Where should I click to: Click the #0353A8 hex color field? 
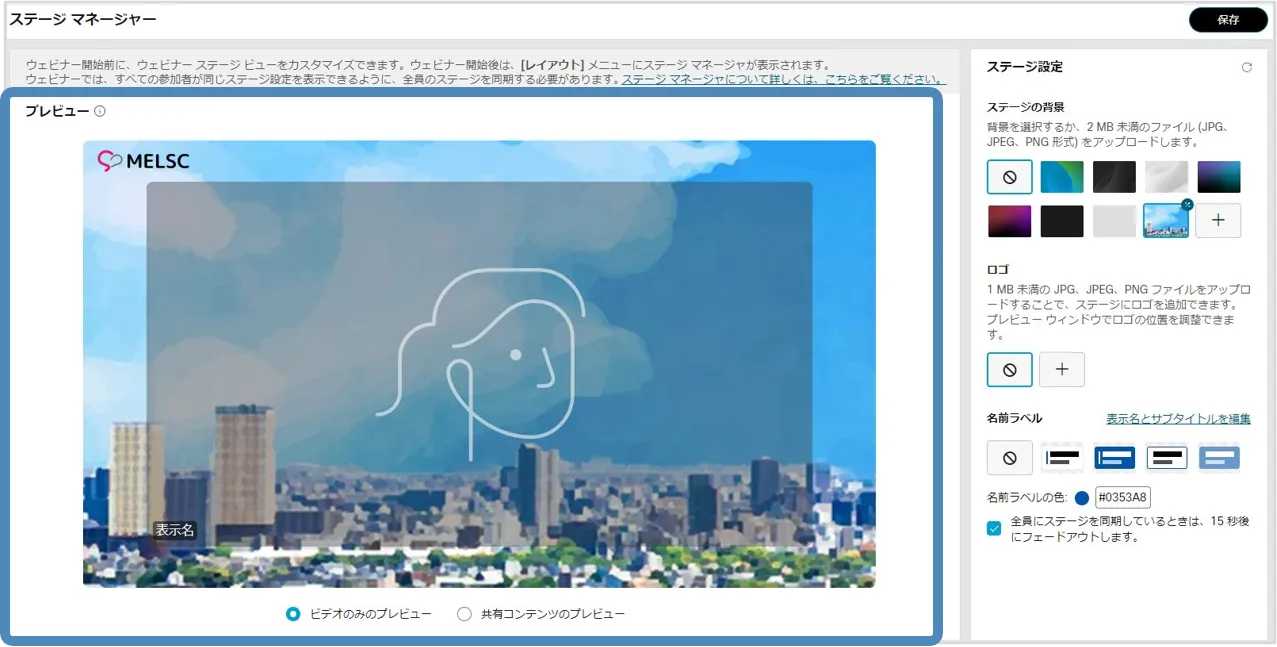point(1123,497)
